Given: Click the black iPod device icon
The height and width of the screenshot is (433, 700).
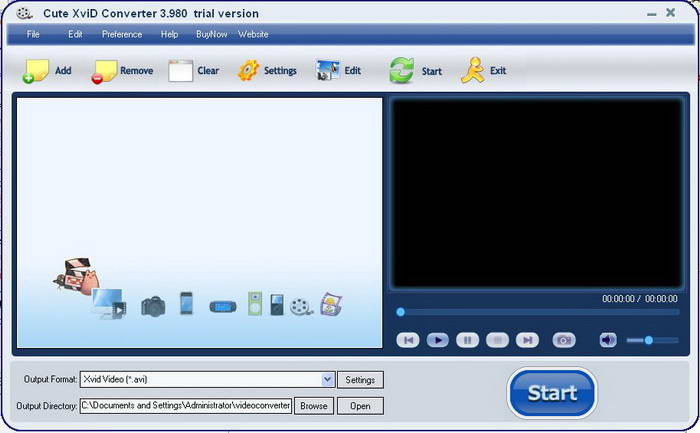Looking at the screenshot, I should pos(277,305).
